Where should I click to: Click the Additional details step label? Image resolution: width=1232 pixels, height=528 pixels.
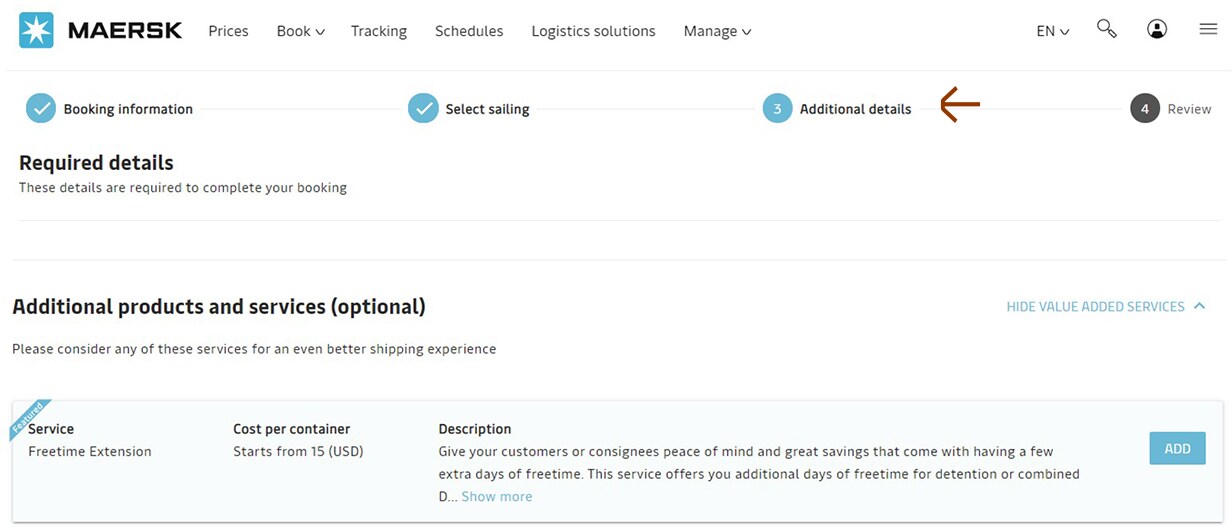(856, 109)
